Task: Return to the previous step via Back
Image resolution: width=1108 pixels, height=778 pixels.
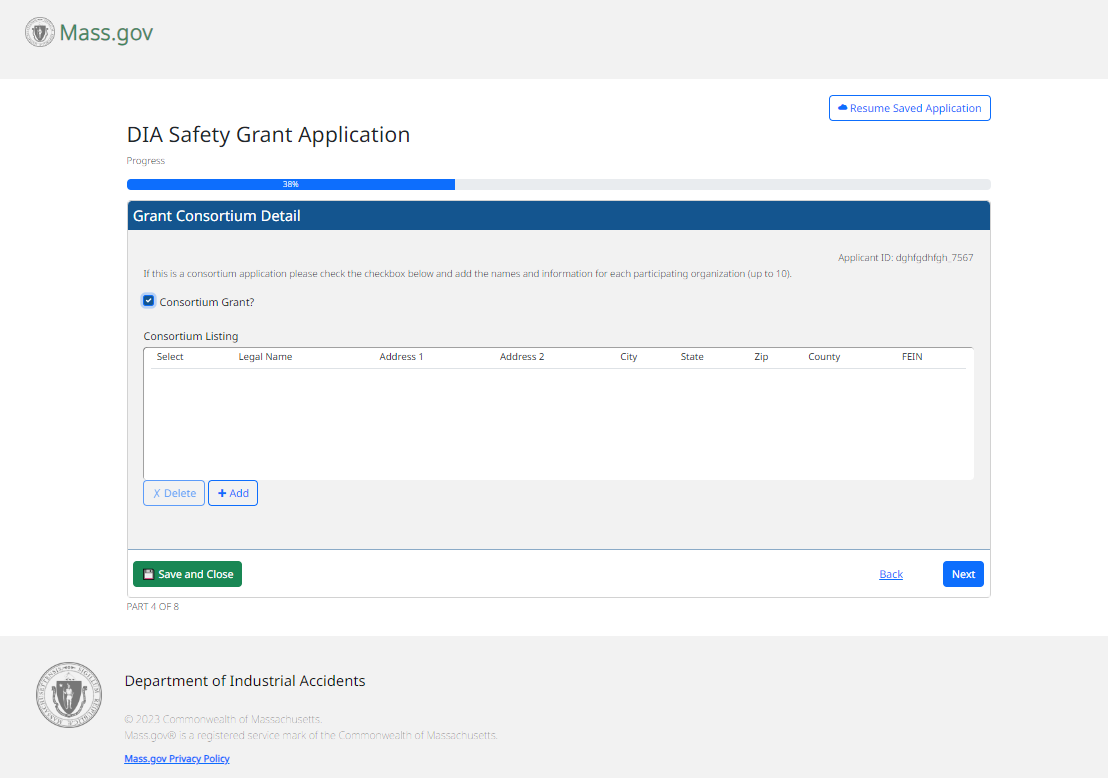Action: (x=890, y=574)
